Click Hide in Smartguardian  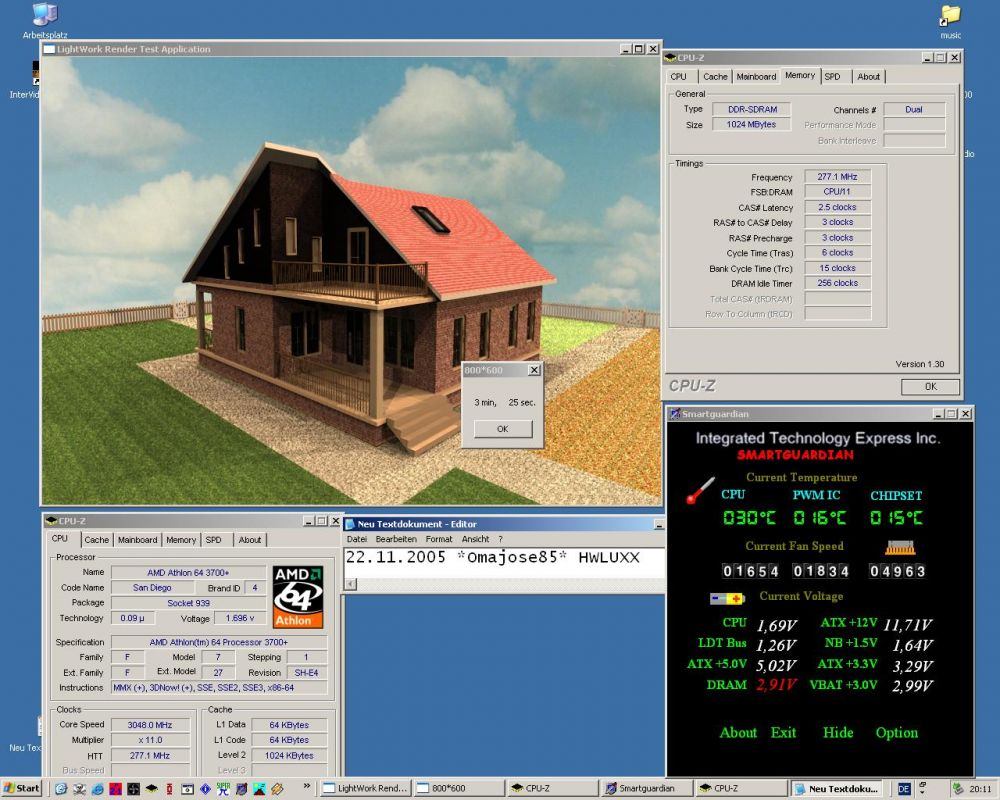point(838,732)
